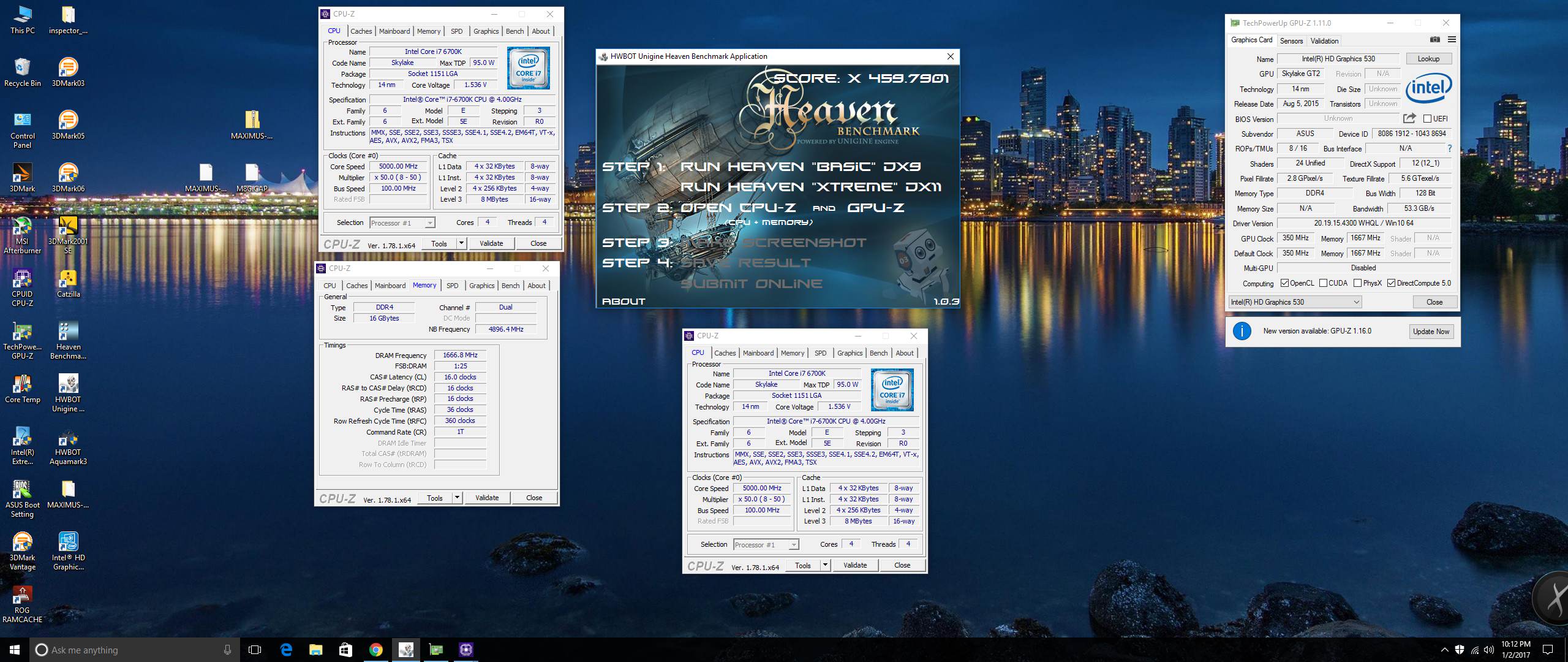Open HWBOT Aquamark3 desktop shortcut
The height and width of the screenshot is (662, 1568).
[x=68, y=446]
